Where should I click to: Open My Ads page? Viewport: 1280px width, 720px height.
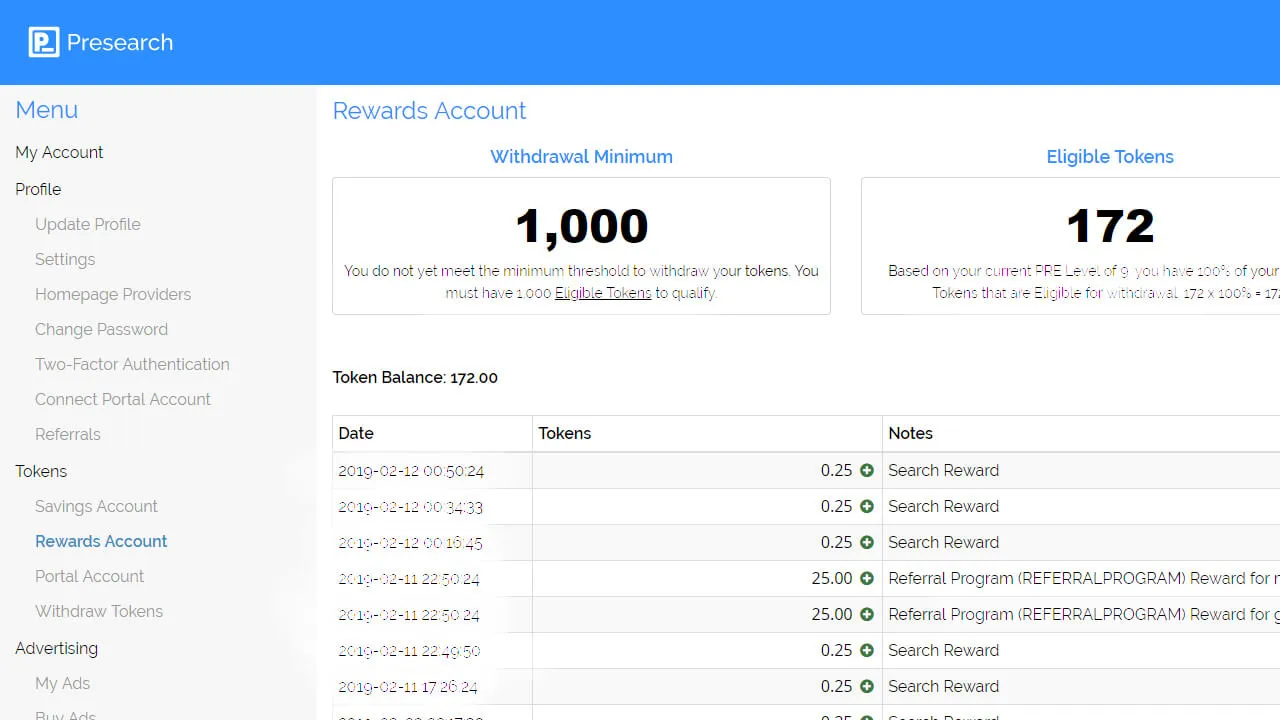tap(62, 683)
